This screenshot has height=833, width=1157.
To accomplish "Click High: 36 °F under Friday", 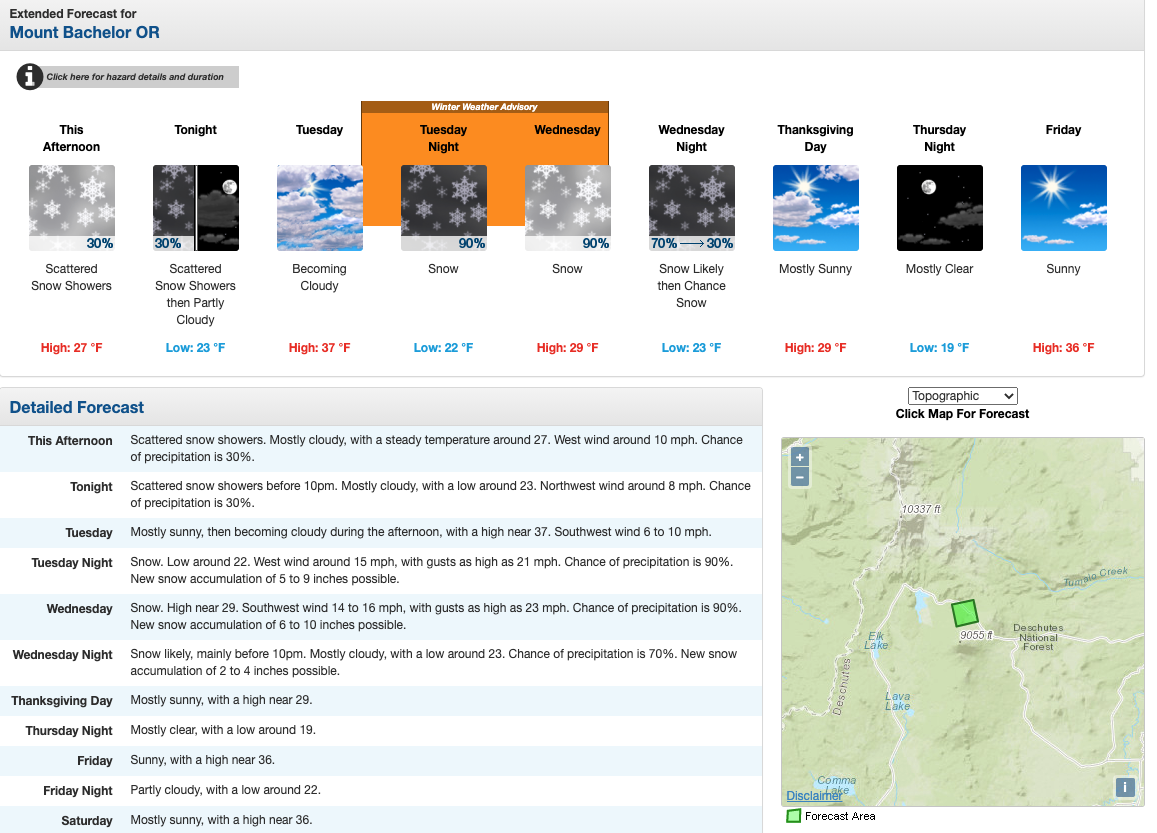I will tap(1063, 348).
